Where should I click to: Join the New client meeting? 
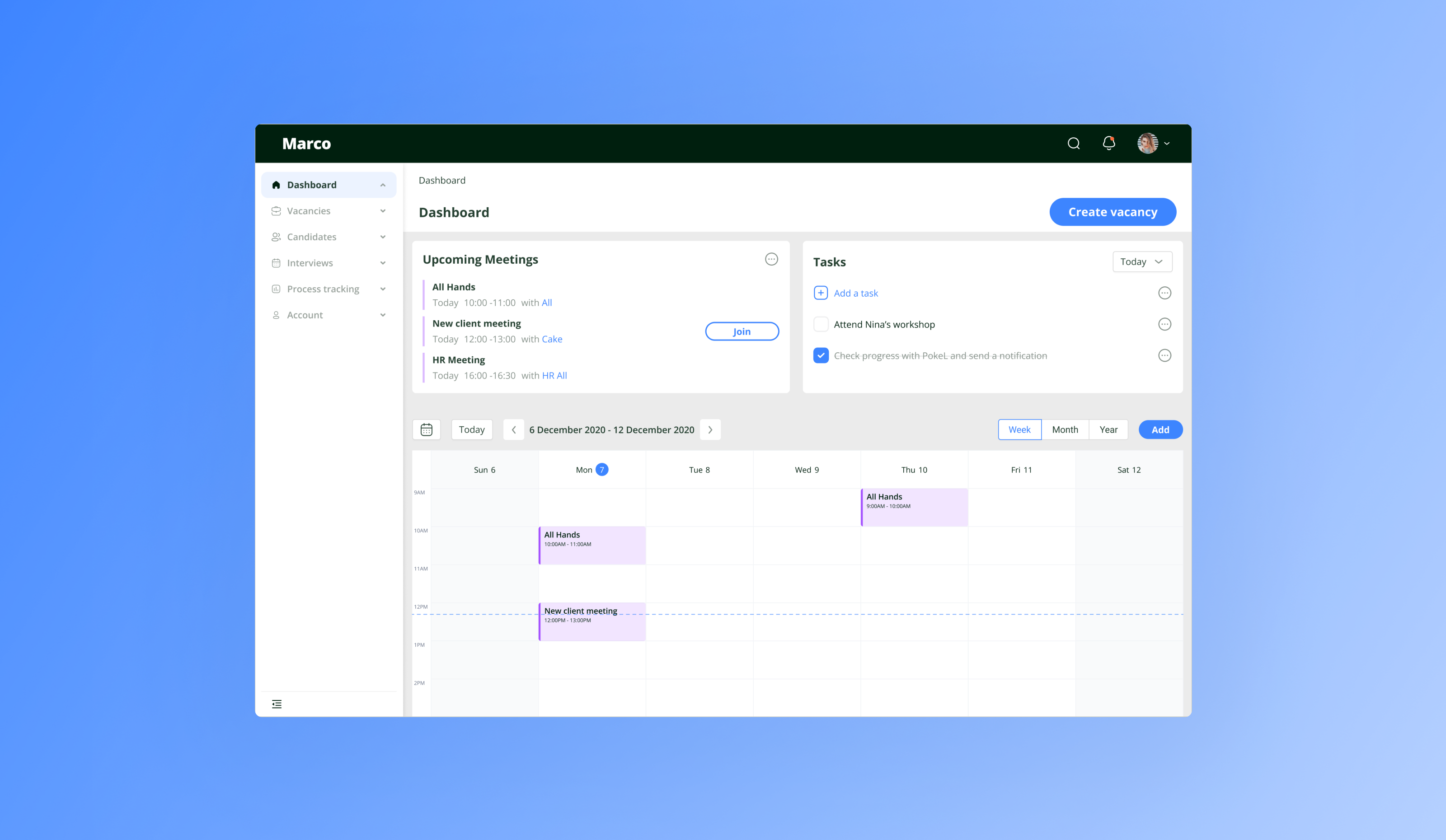click(742, 331)
